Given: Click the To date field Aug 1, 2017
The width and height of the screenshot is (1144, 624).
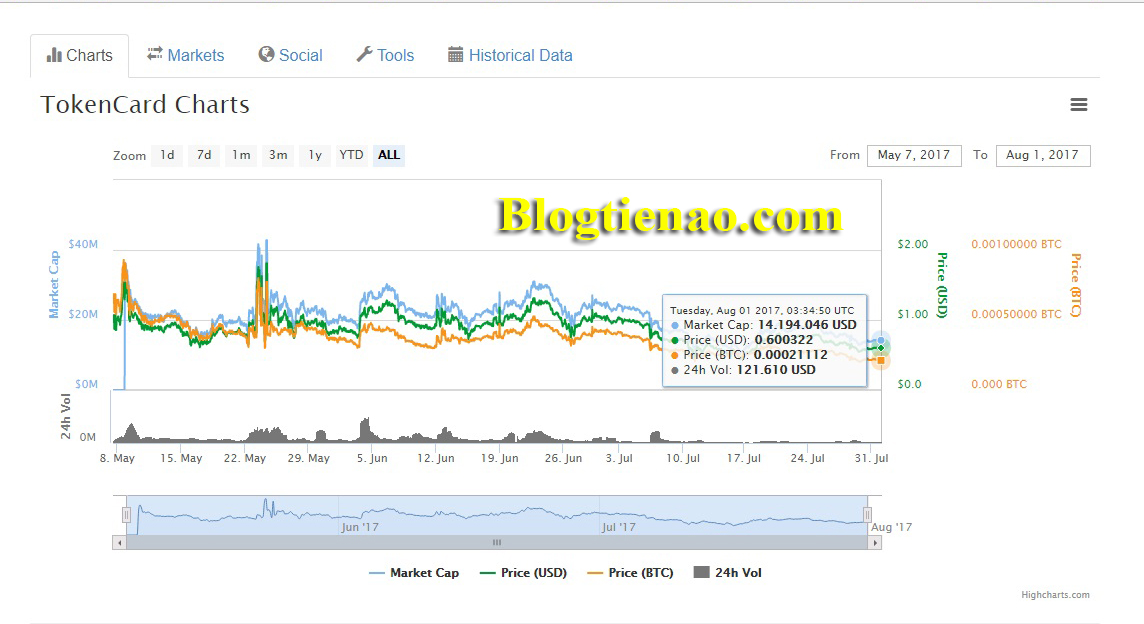Looking at the screenshot, I should pos(1043,155).
